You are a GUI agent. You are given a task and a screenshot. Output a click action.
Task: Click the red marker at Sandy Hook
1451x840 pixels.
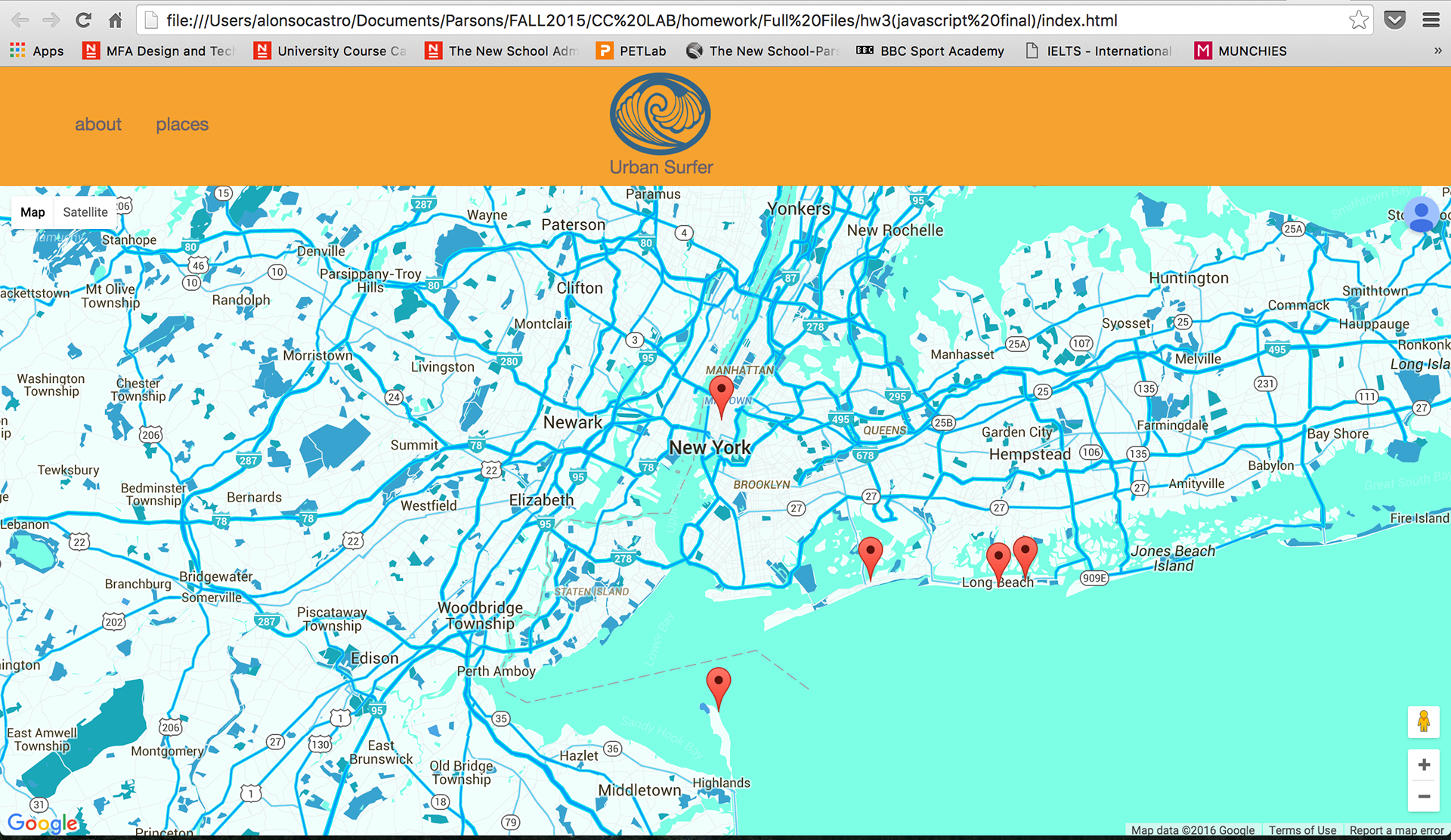718,687
